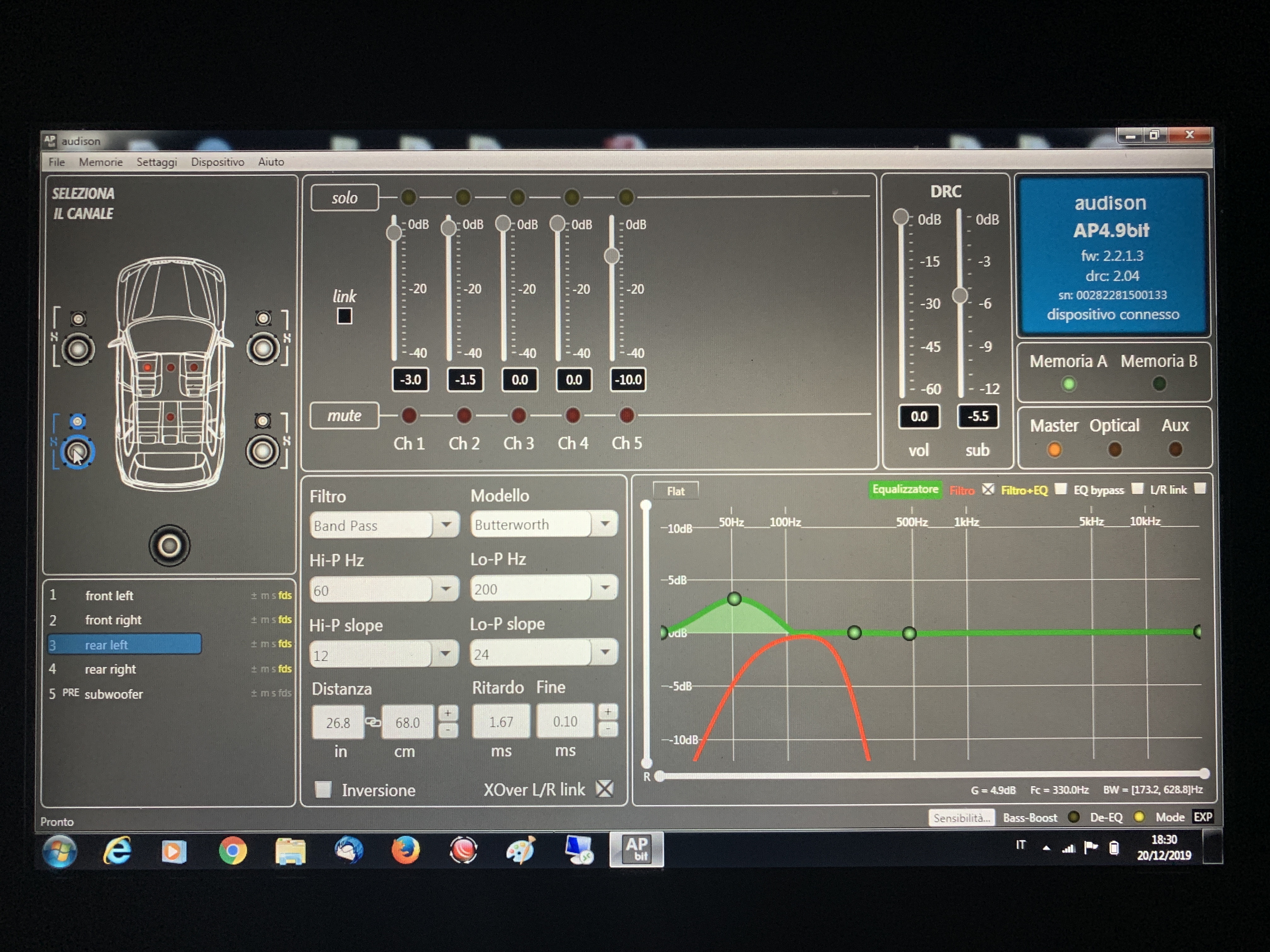
Task: Enable the EQ bypass checkbox
Action: [1137, 488]
